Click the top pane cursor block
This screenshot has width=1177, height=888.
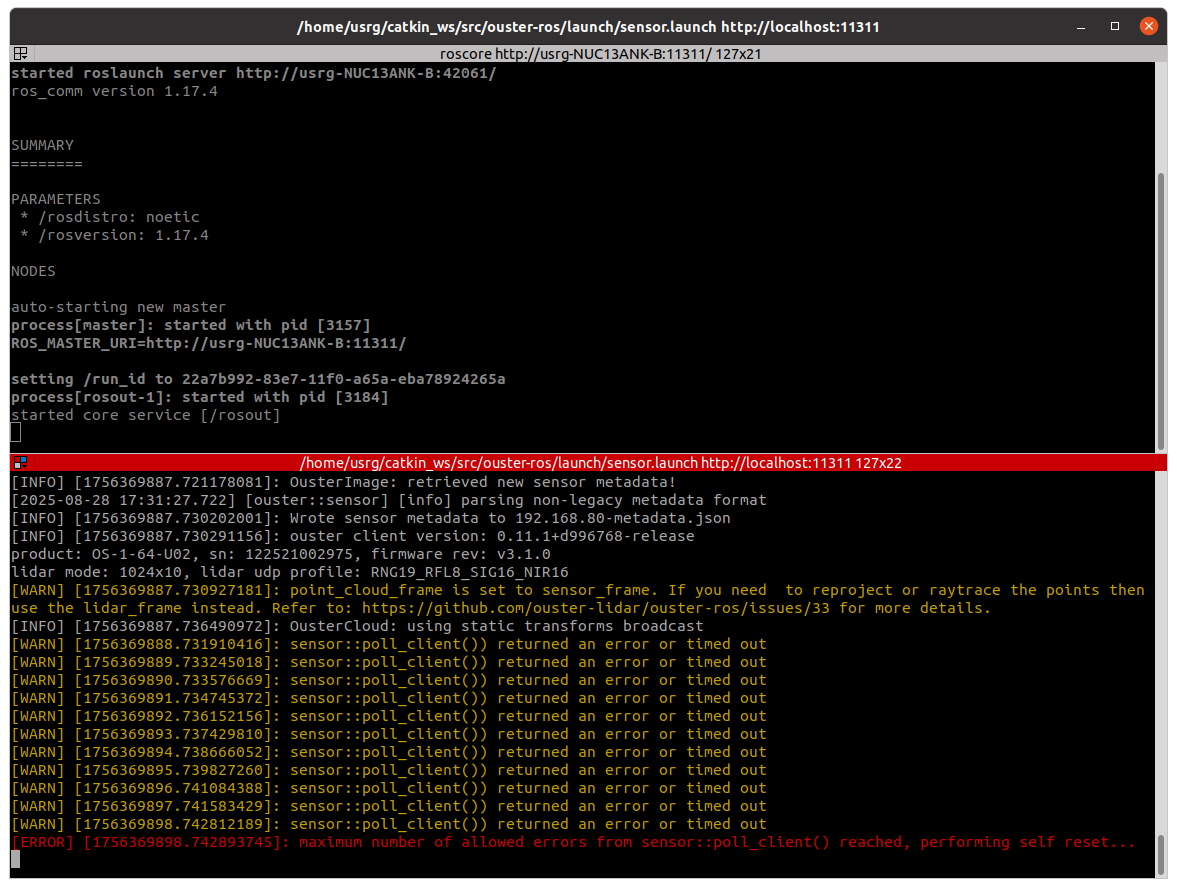pos(16,432)
